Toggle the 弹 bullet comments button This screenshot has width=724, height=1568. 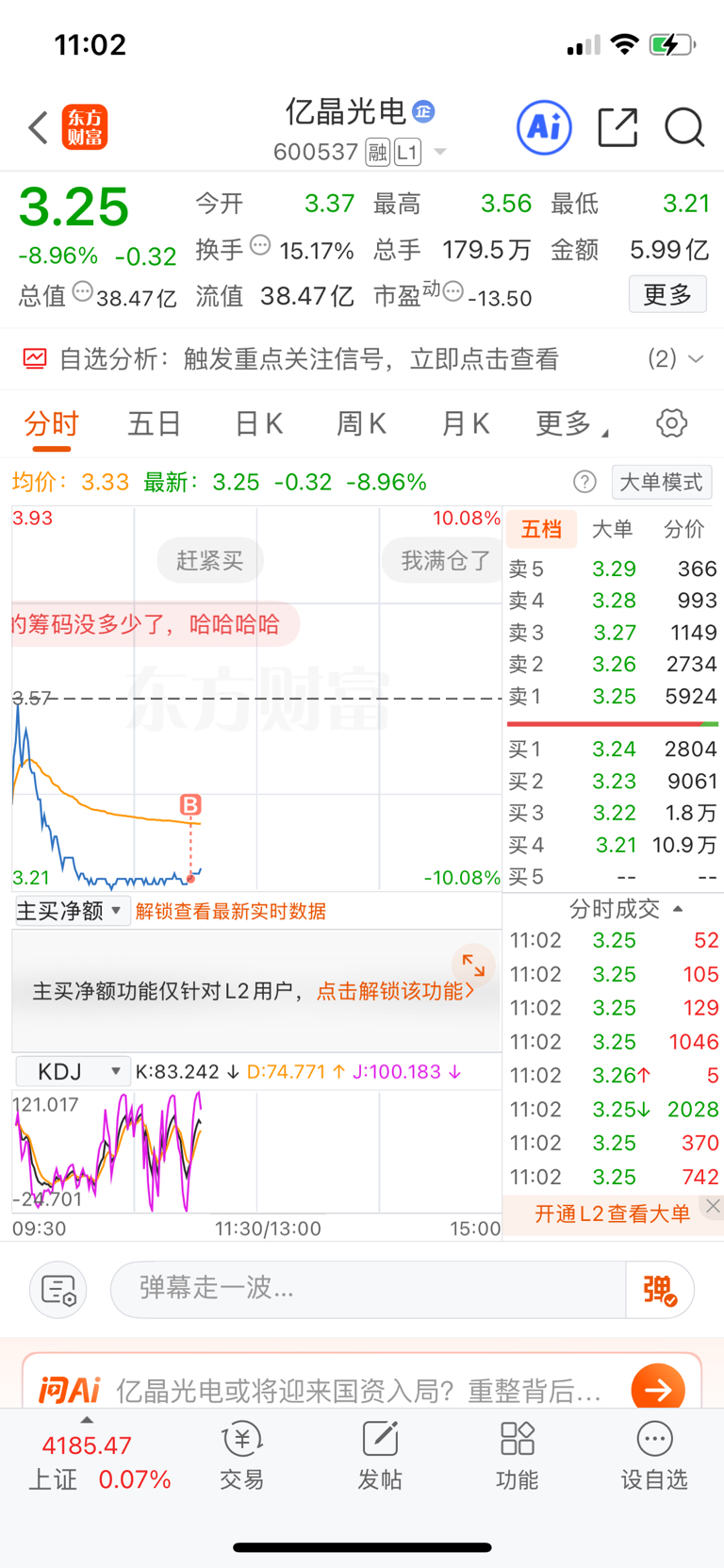(x=660, y=1289)
